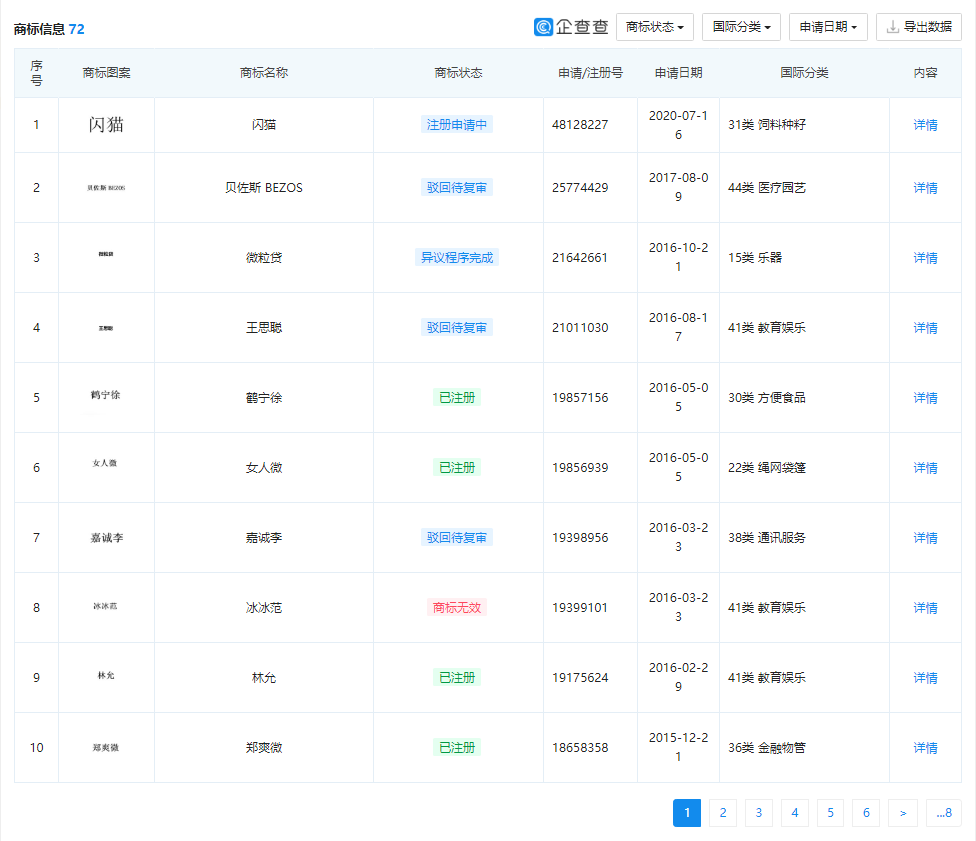
Task: Go to page 6 of results
Action: pyautogui.click(x=866, y=813)
